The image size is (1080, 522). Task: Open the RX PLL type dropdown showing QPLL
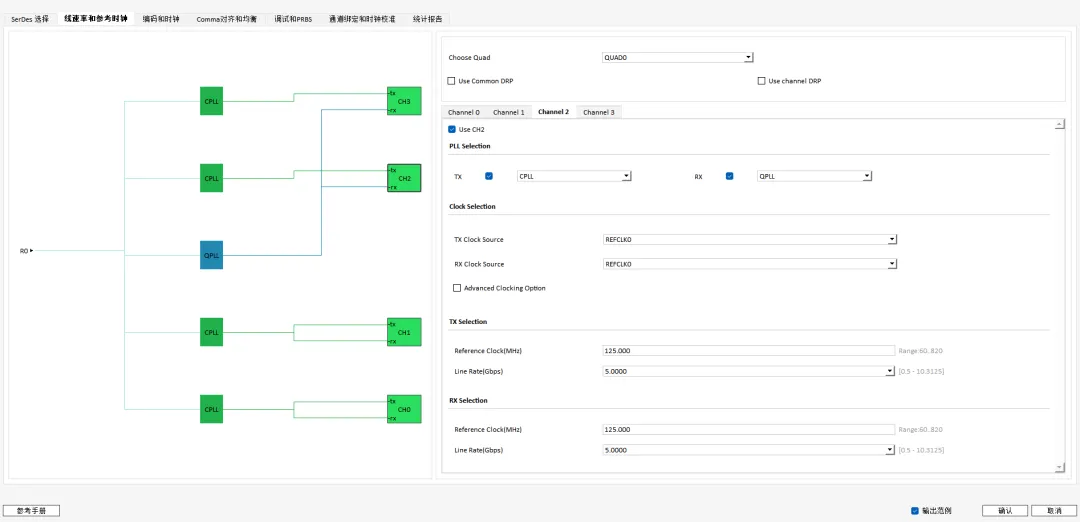pyautogui.click(x=815, y=176)
